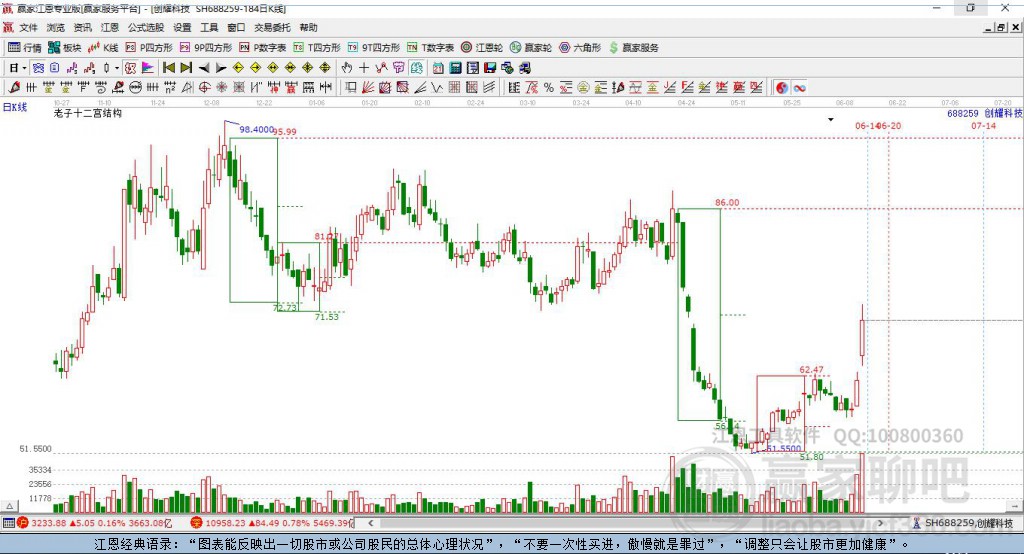The image size is (1024, 554).
Task: Step chart right with black arrow
Action: [x=221, y=68]
